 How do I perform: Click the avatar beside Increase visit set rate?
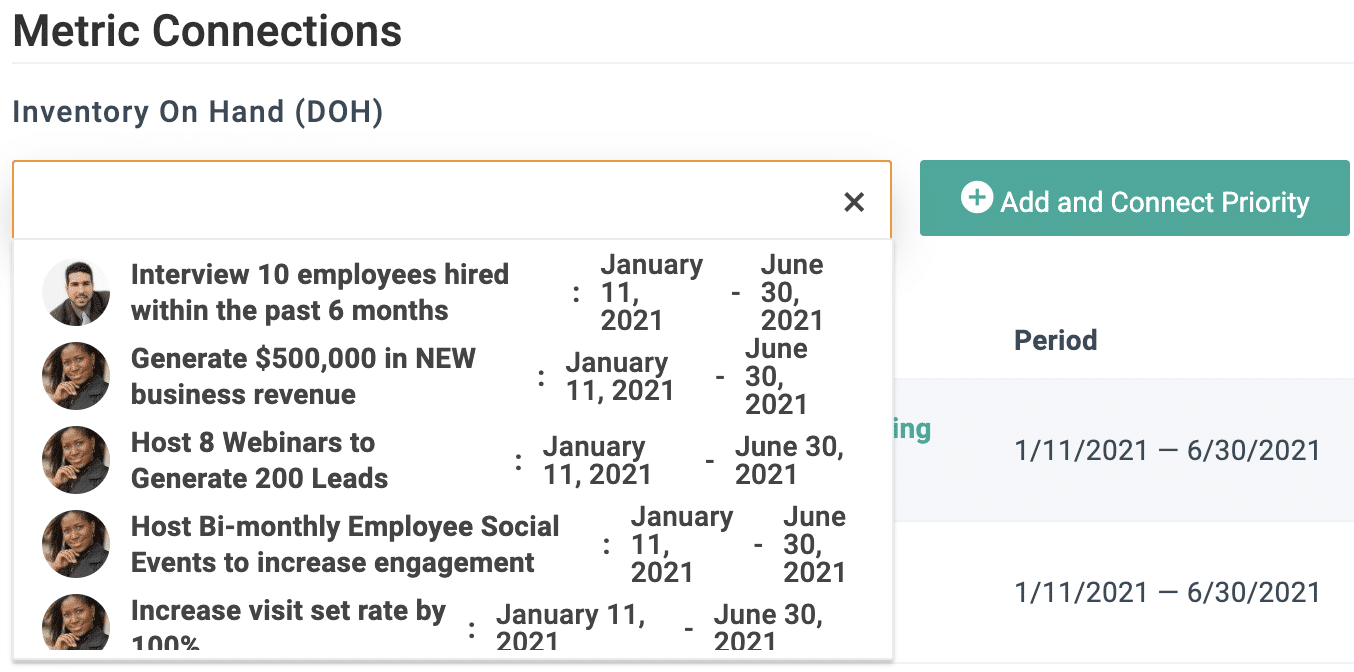click(x=76, y=624)
